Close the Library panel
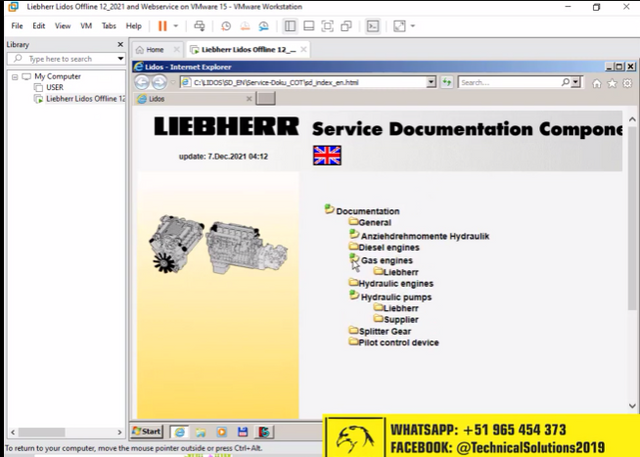The width and height of the screenshot is (640, 457). pyautogui.click(x=120, y=44)
